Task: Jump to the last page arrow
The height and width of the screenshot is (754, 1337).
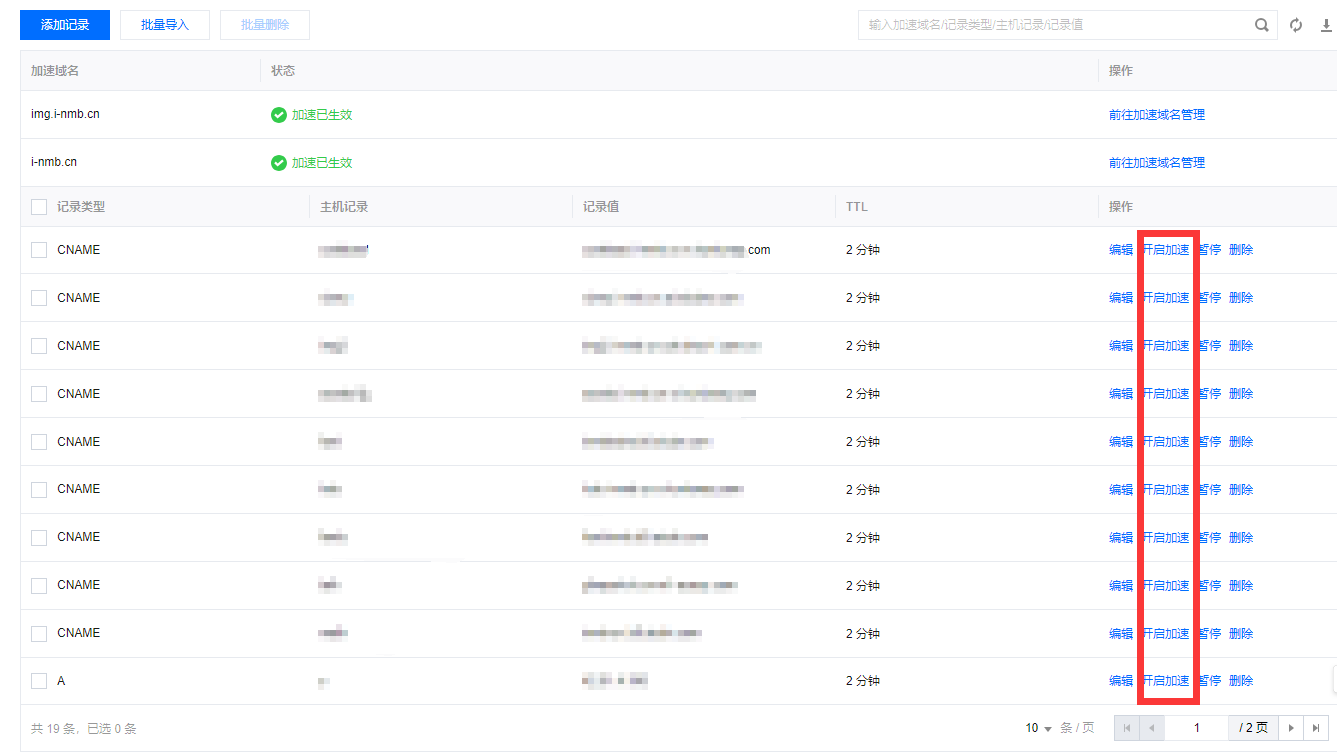Action: tap(1316, 728)
